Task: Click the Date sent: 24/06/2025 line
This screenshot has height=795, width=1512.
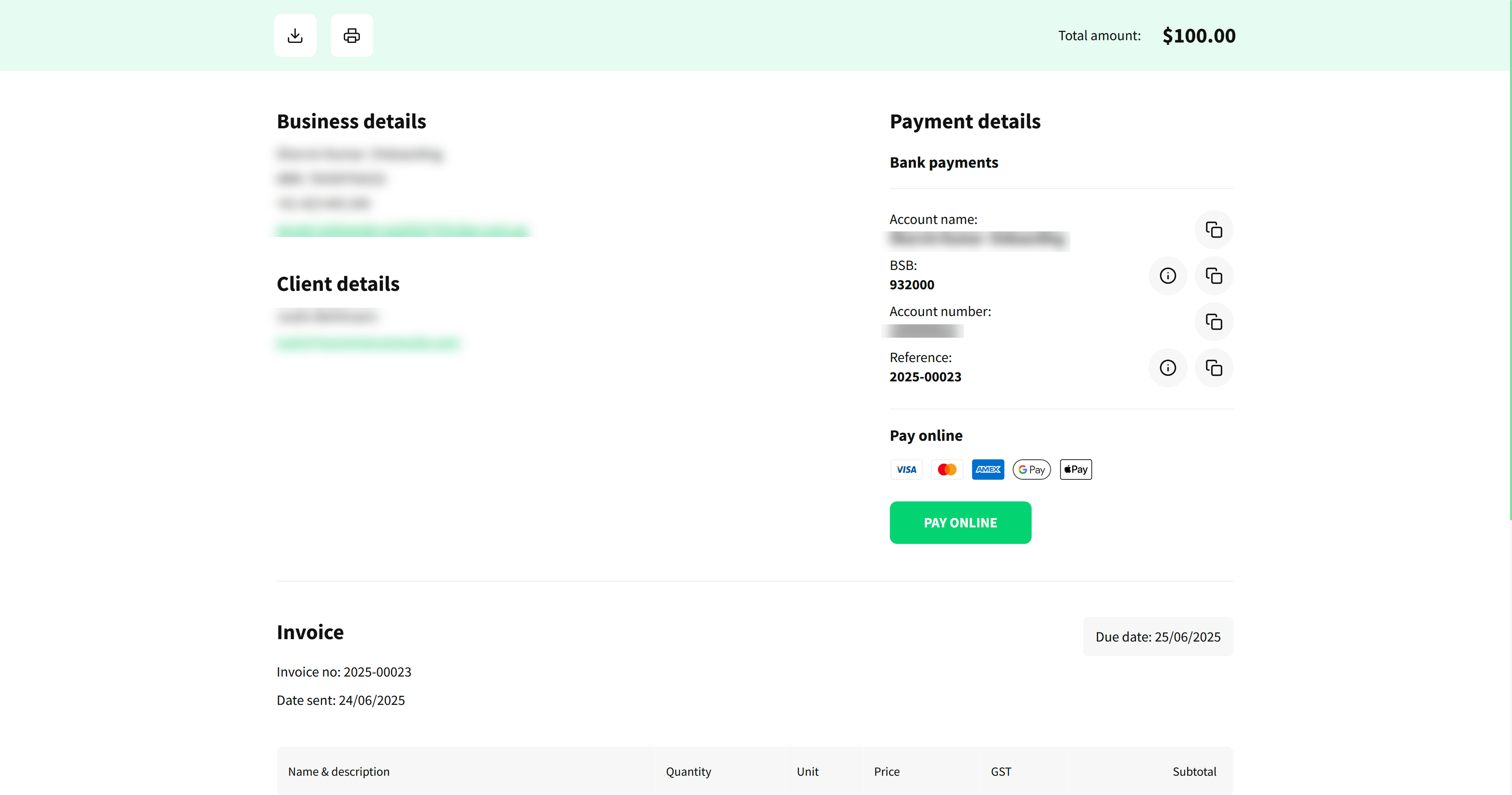Action: pos(341,701)
